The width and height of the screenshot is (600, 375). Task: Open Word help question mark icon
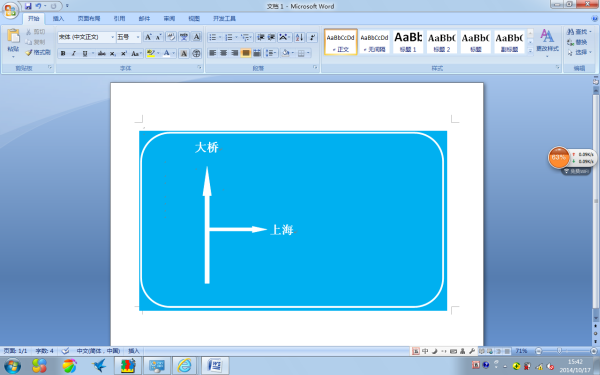point(595,18)
